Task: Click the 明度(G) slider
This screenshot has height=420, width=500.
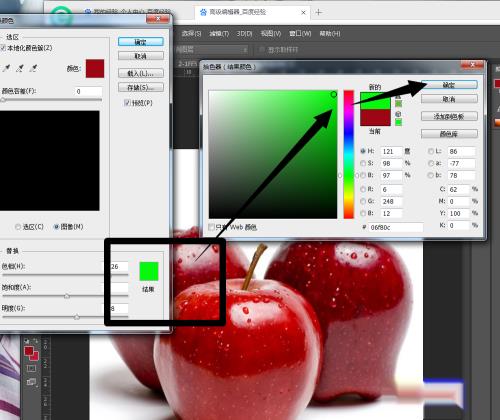Action: [x=65, y=317]
